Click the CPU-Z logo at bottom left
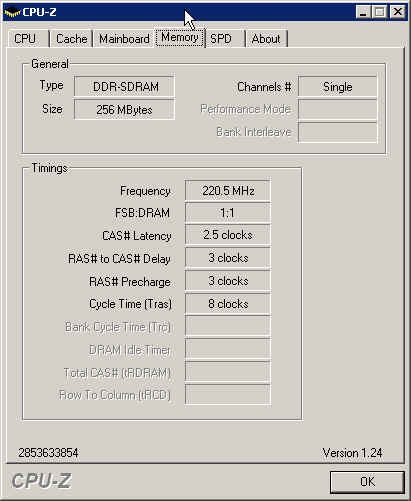This screenshot has height=501, width=411. (42, 481)
